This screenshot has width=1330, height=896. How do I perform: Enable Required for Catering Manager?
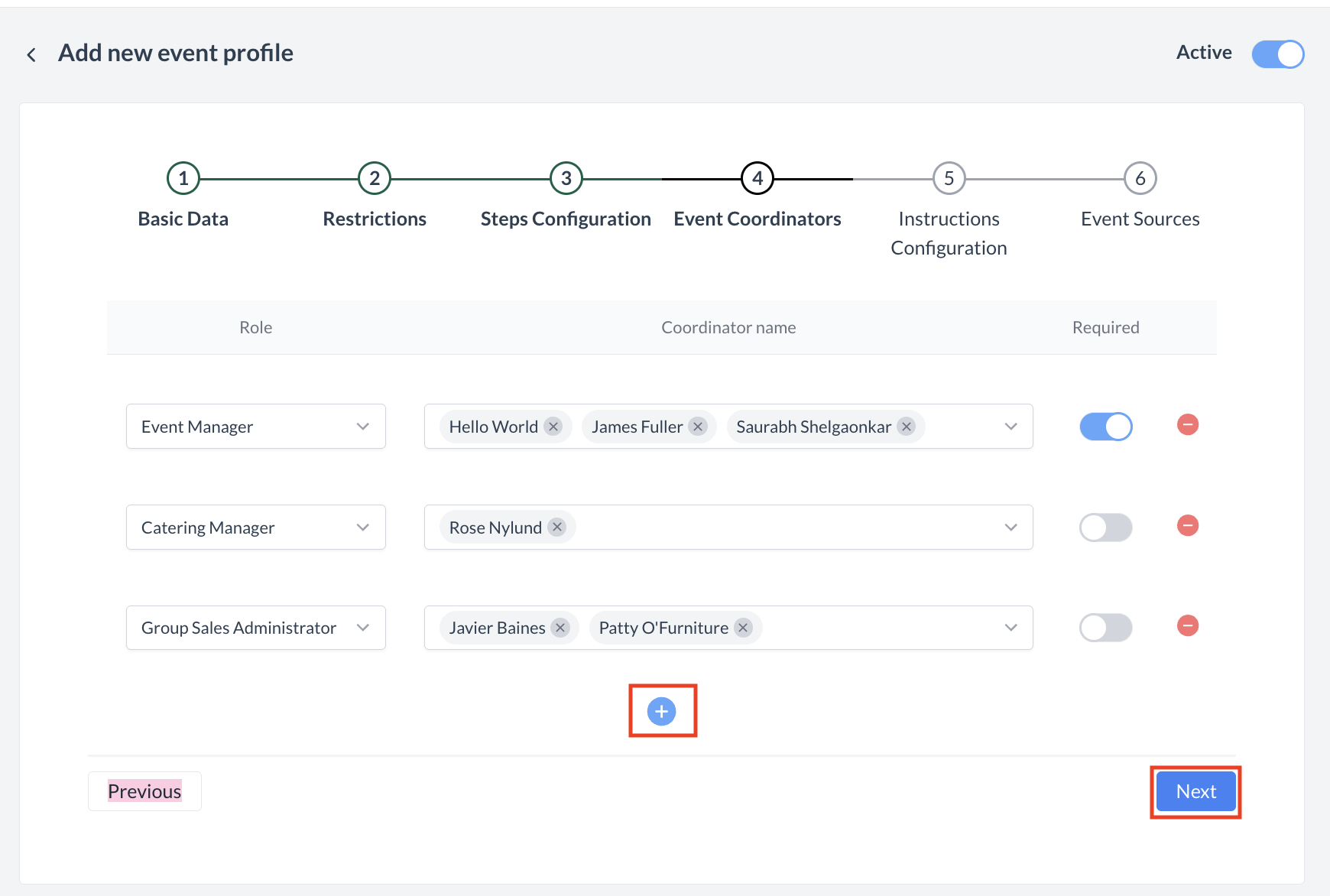pos(1105,528)
